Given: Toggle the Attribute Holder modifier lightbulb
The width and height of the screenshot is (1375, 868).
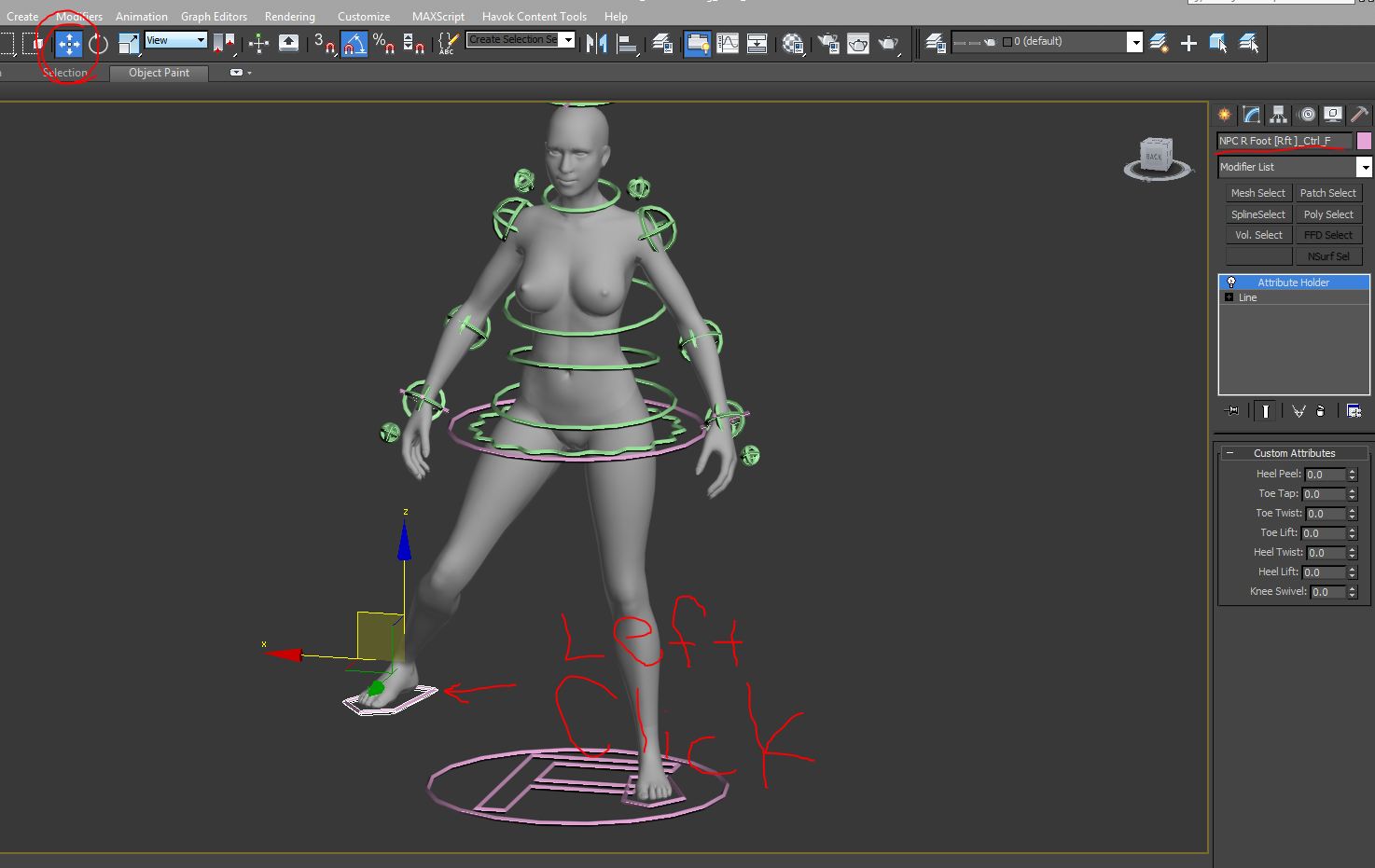Looking at the screenshot, I should tap(1231, 282).
